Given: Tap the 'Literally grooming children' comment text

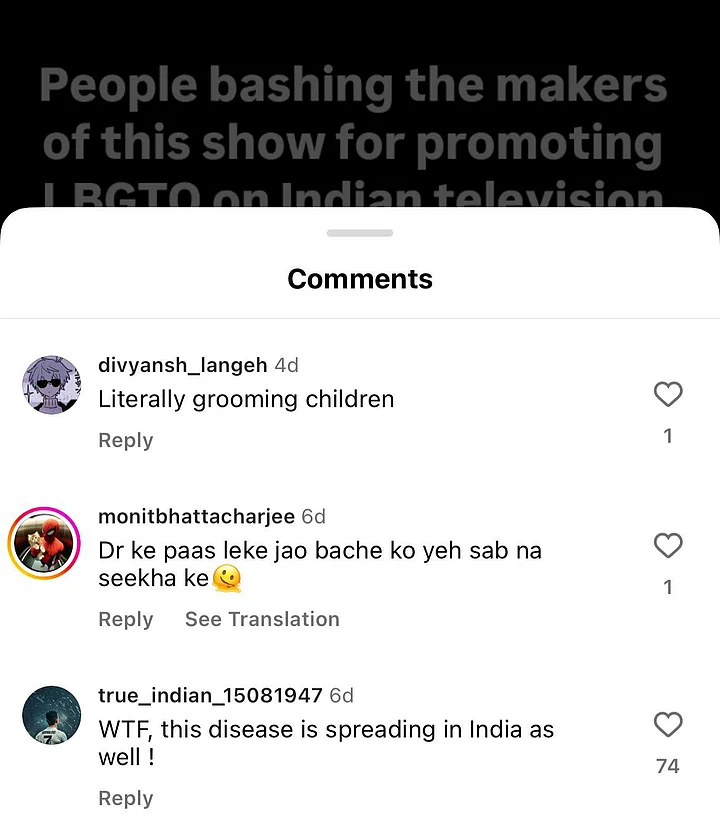Looking at the screenshot, I should tap(246, 400).
